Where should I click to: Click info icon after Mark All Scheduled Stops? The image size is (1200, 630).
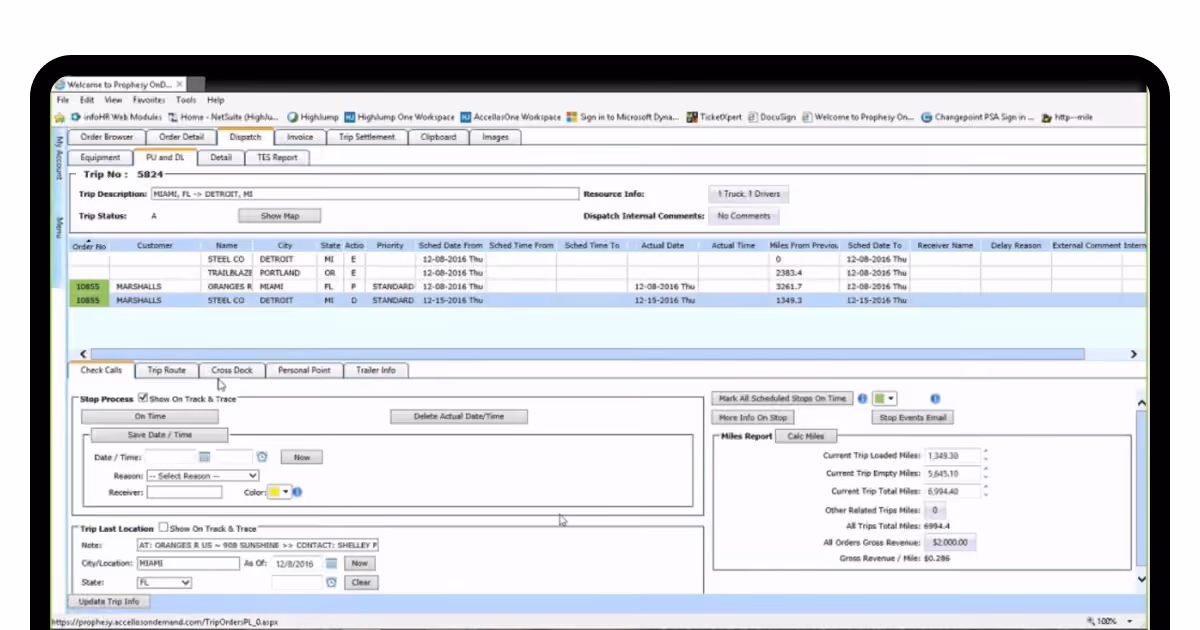862,398
